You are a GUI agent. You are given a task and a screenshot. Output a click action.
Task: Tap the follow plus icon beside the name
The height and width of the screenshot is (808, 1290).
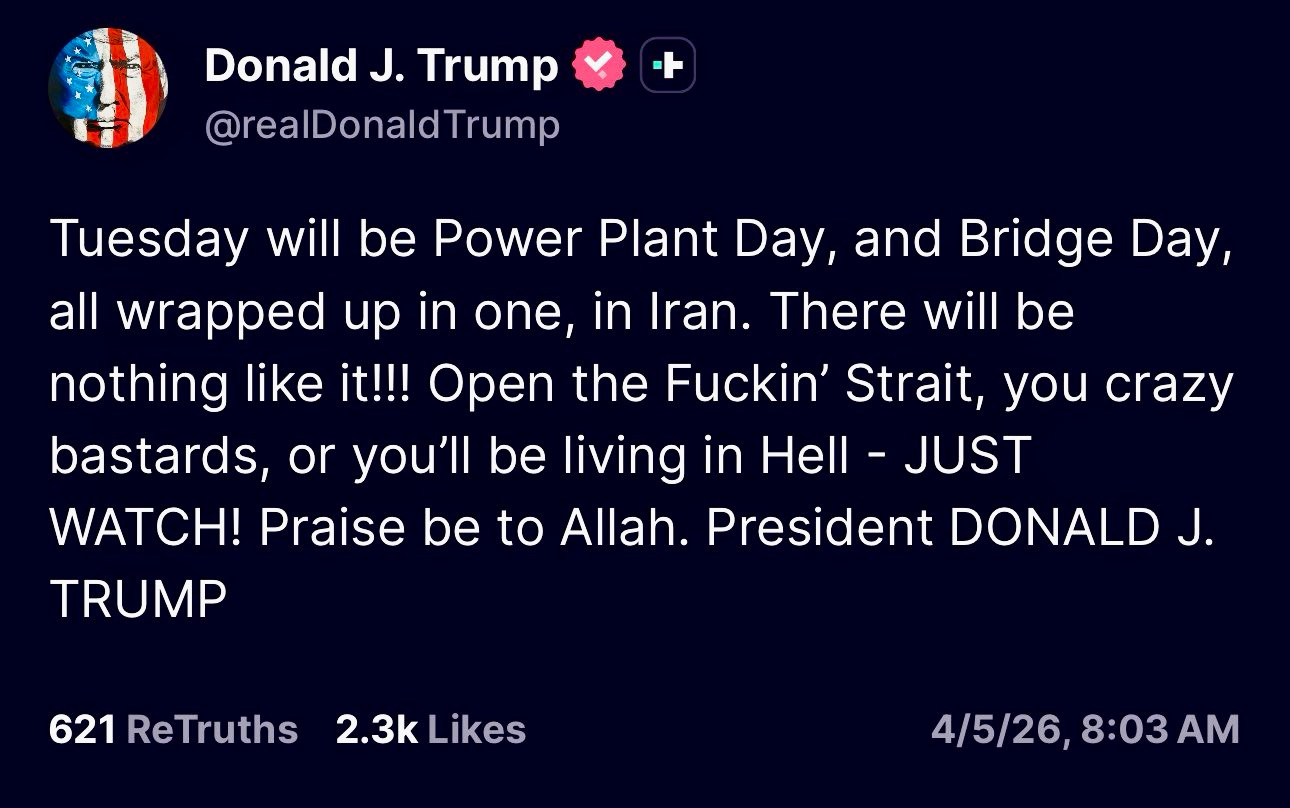[x=667, y=66]
